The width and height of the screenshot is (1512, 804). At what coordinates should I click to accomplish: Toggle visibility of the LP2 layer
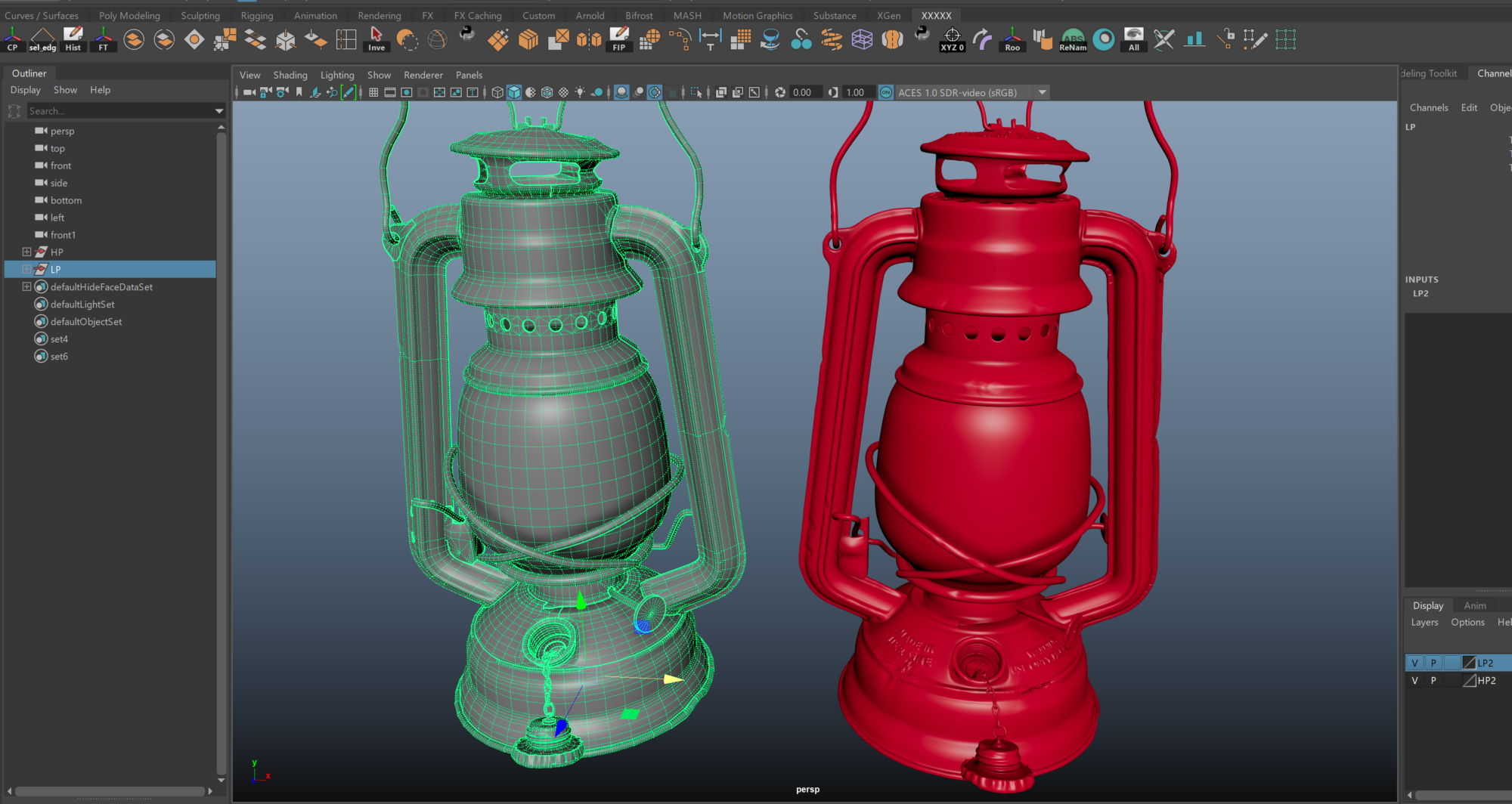(x=1414, y=663)
